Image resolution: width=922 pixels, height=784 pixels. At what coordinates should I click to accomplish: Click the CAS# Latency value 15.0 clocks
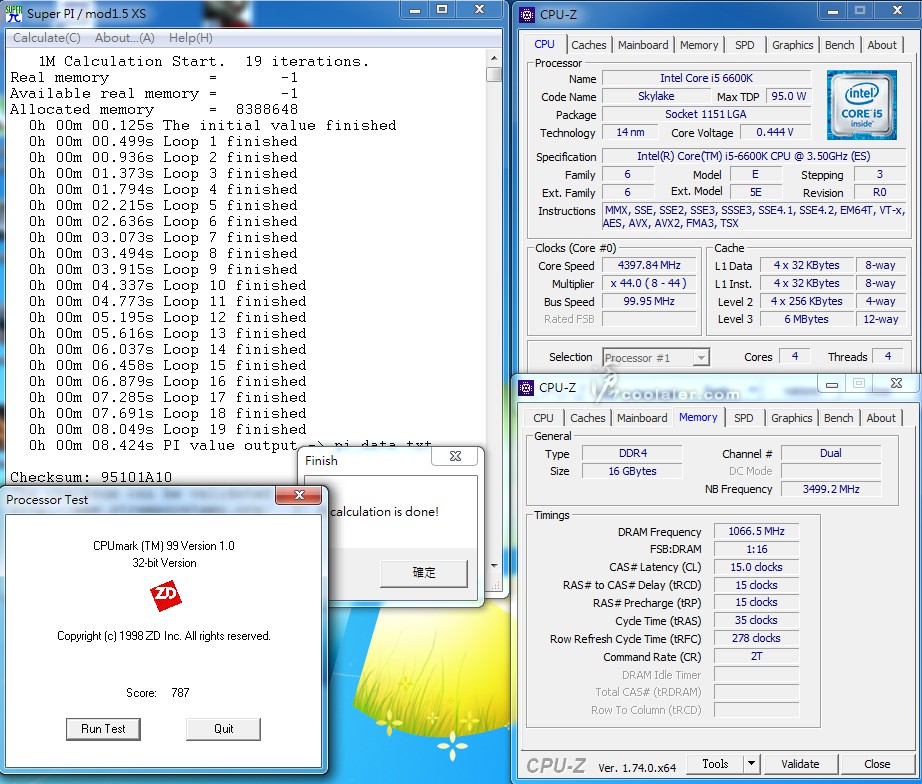756,567
